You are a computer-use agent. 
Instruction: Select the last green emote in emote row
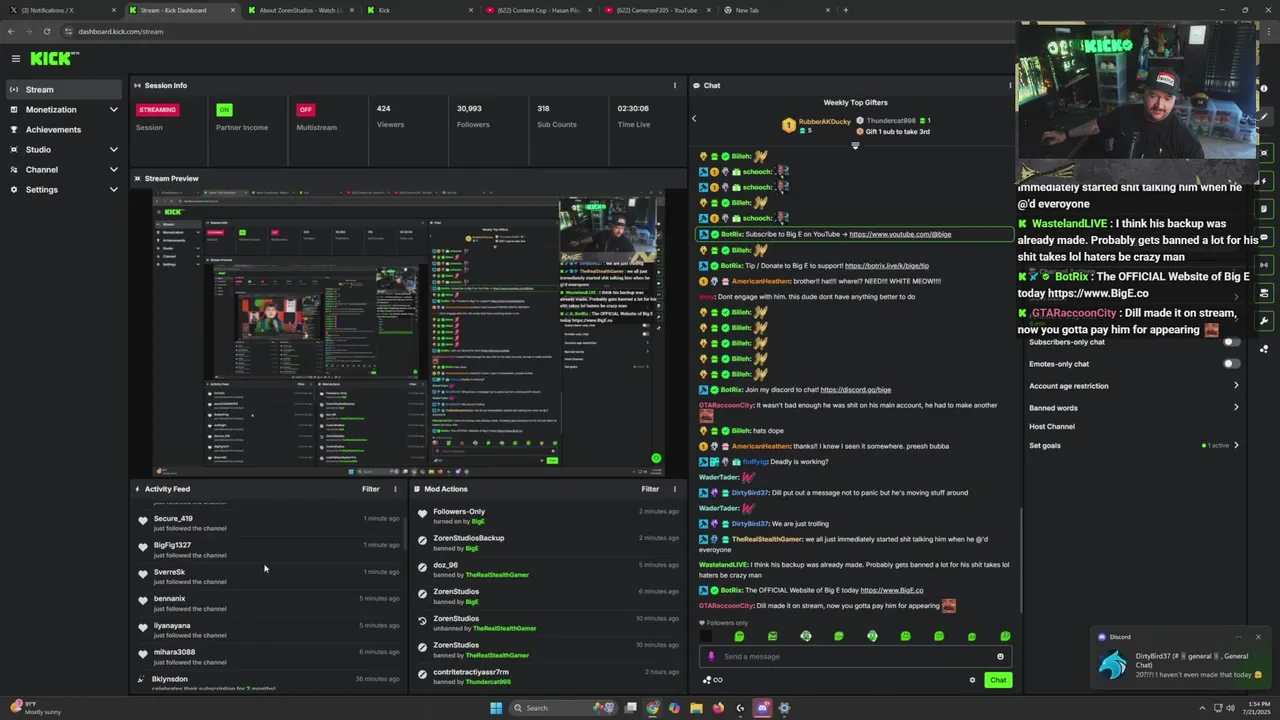(x=1004, y=636)
